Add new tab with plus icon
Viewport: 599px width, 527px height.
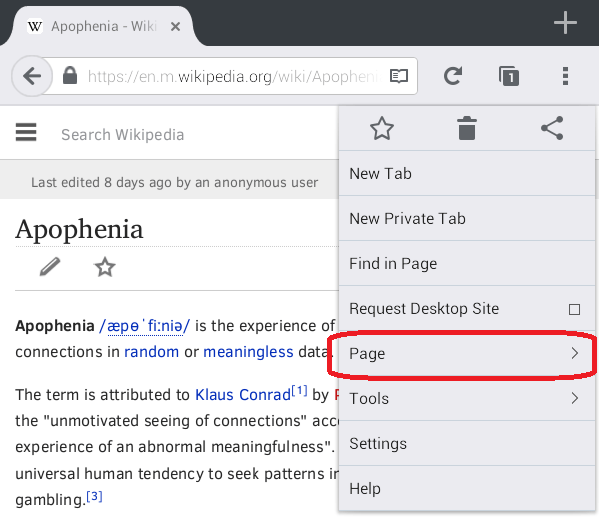tap(565, 23)
